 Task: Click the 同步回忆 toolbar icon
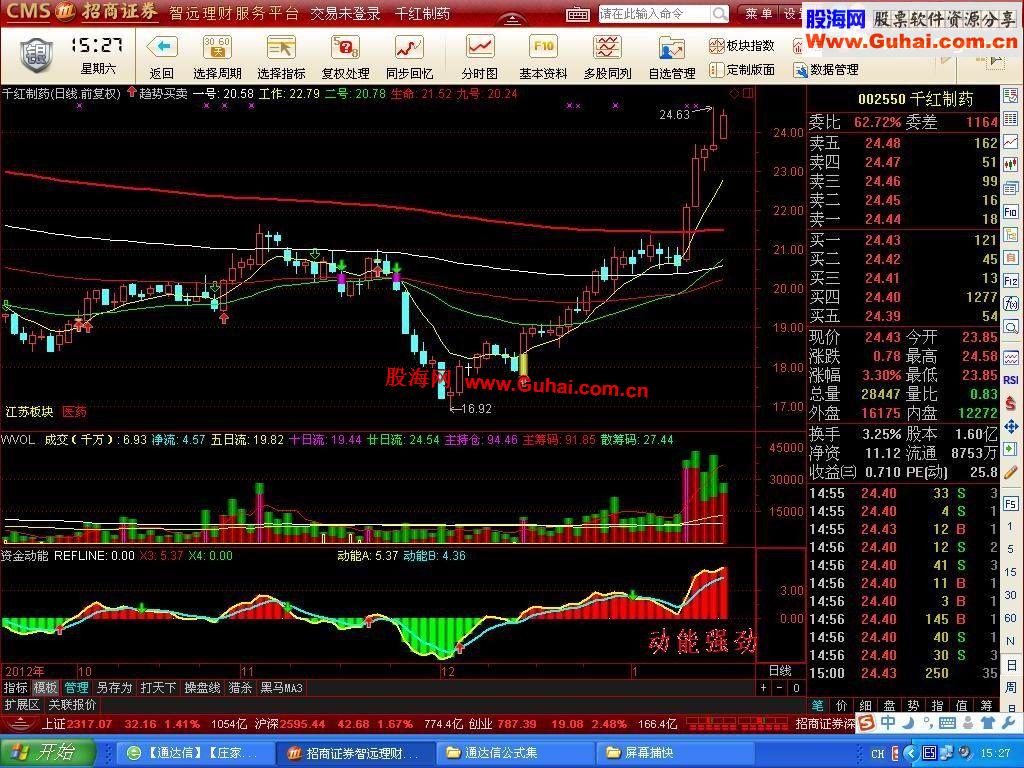(x=409, y=48)
